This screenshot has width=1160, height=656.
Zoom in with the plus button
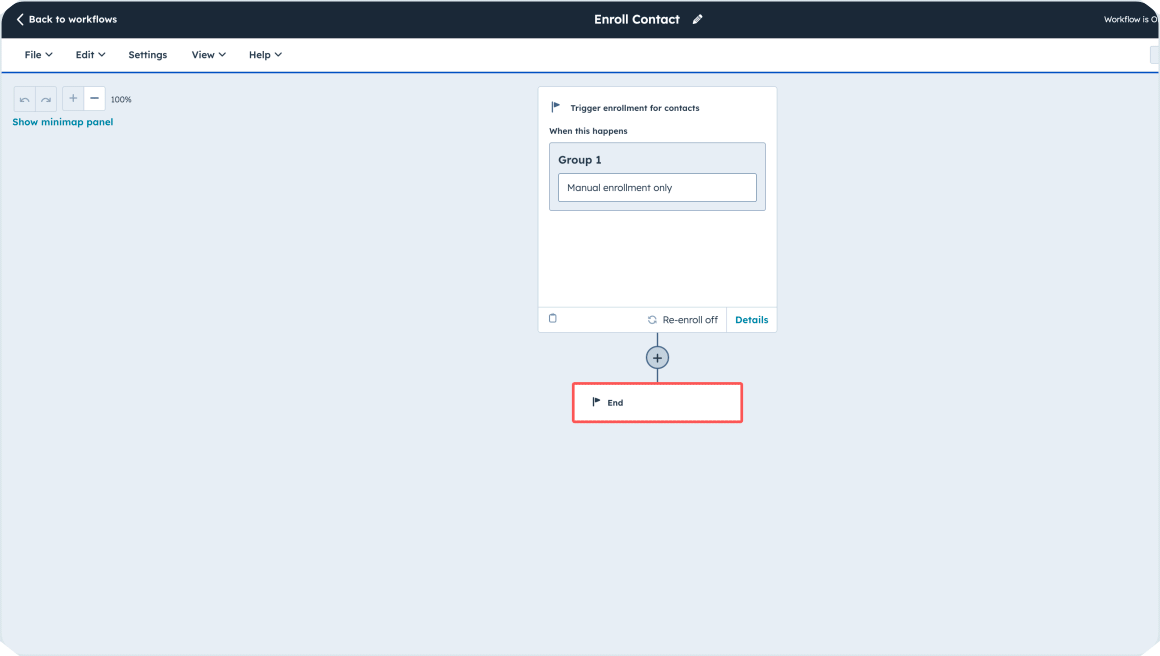coord(72,98)
